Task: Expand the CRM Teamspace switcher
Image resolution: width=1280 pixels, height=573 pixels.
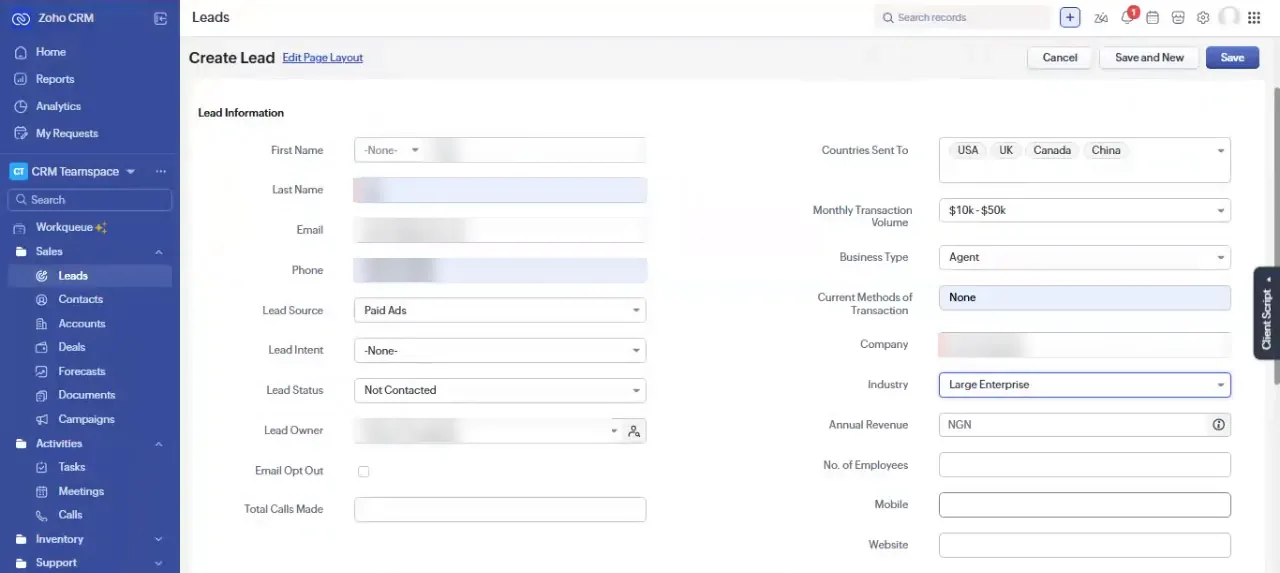Action: click(130, 172)
